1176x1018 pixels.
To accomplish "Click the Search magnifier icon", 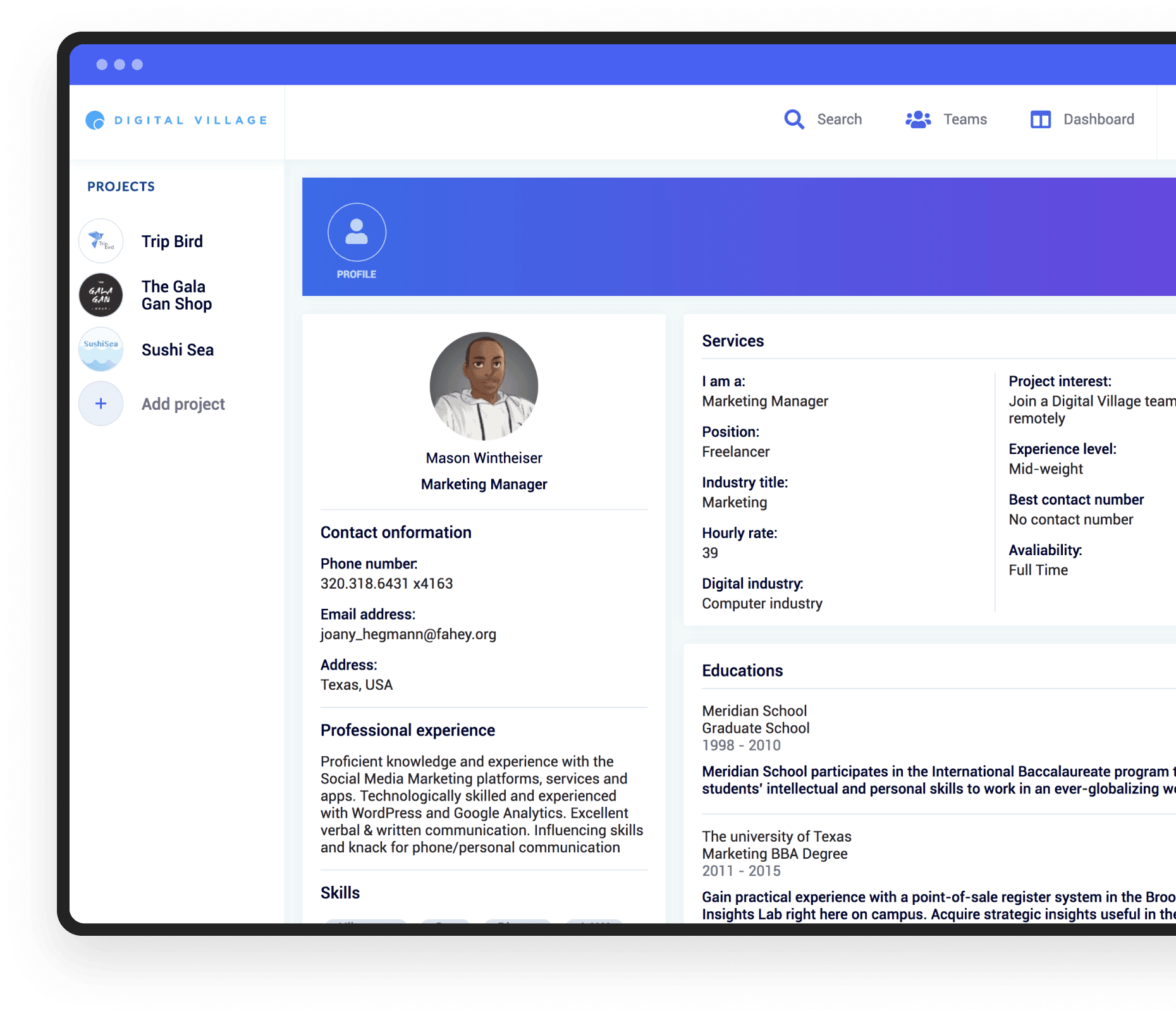I will [794, 120].
